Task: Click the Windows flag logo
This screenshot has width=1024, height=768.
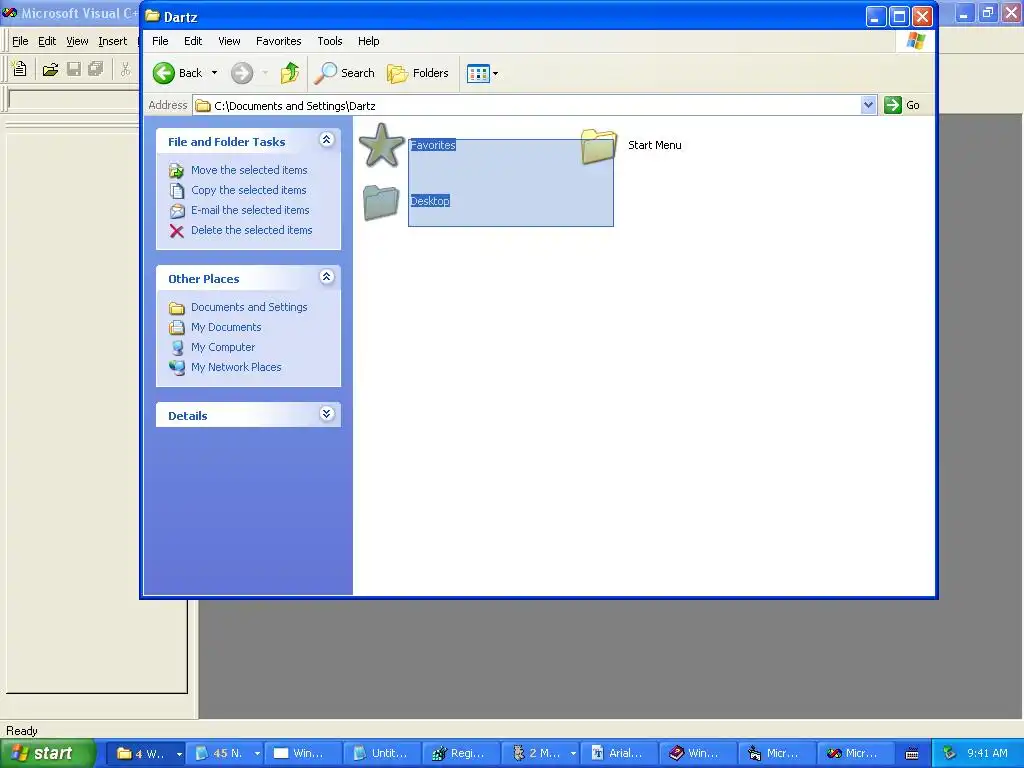Action: coord(916,40)
